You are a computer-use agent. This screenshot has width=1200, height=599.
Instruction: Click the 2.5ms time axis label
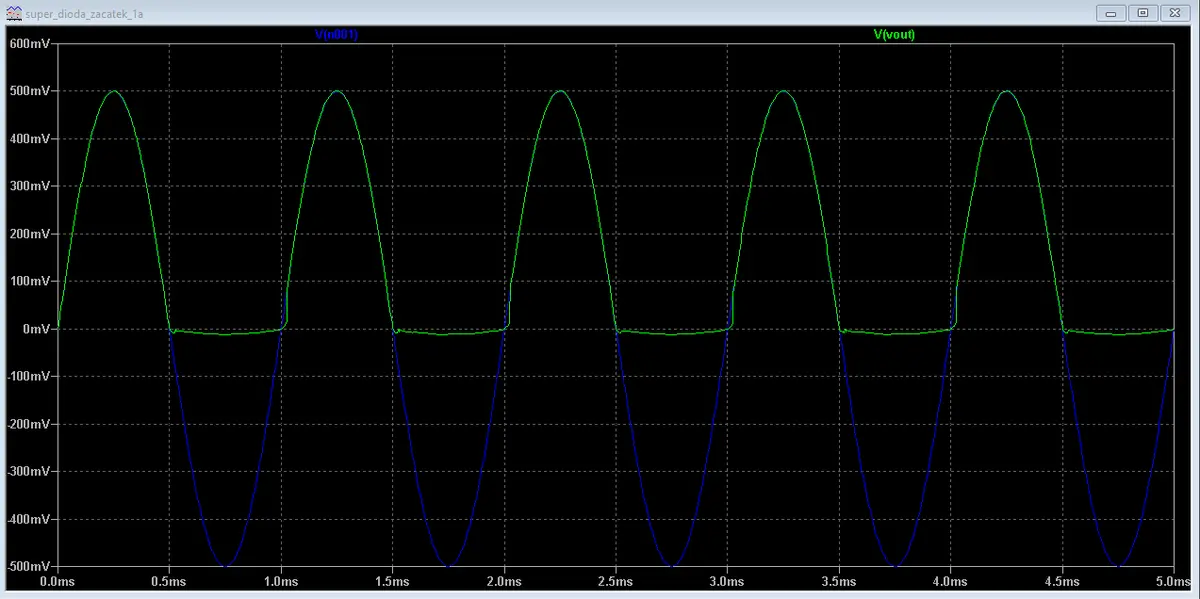[x=616, y=580]
